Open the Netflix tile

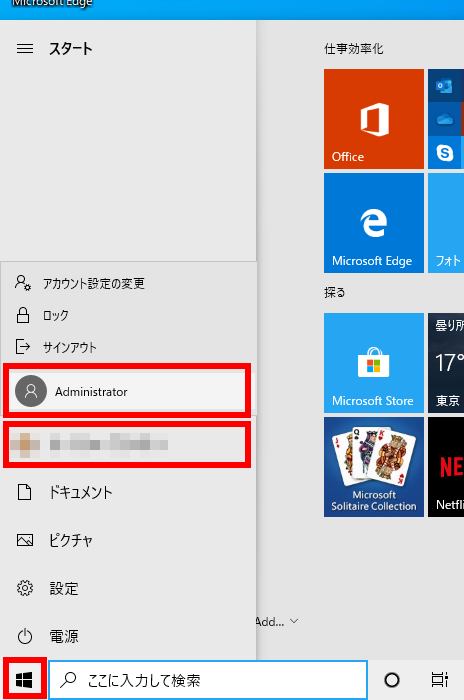pos(446,467)
